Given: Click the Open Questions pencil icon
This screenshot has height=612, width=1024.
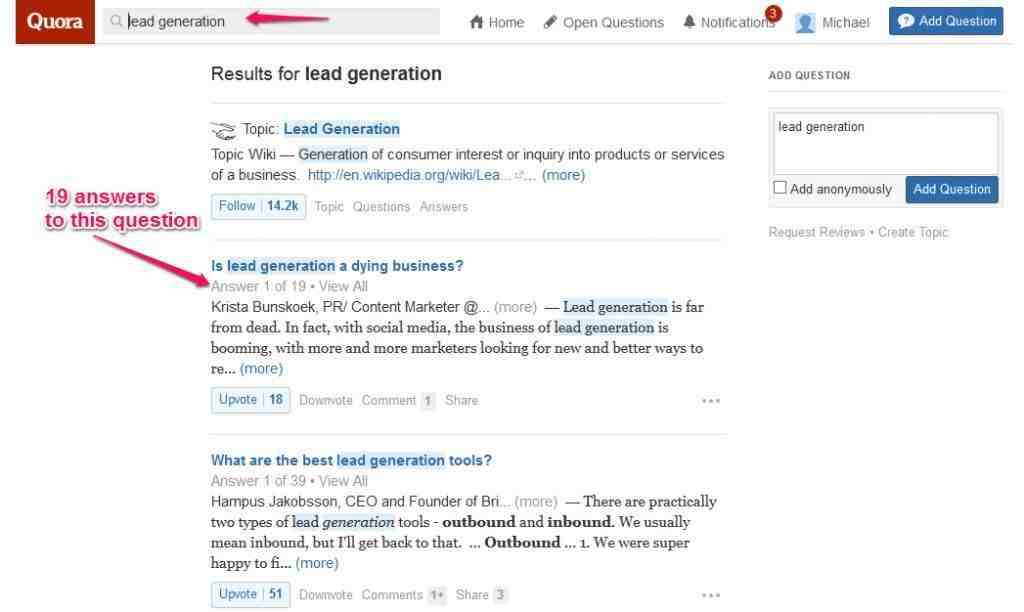Looking at the screenshot, I should [x=551, y=22].
